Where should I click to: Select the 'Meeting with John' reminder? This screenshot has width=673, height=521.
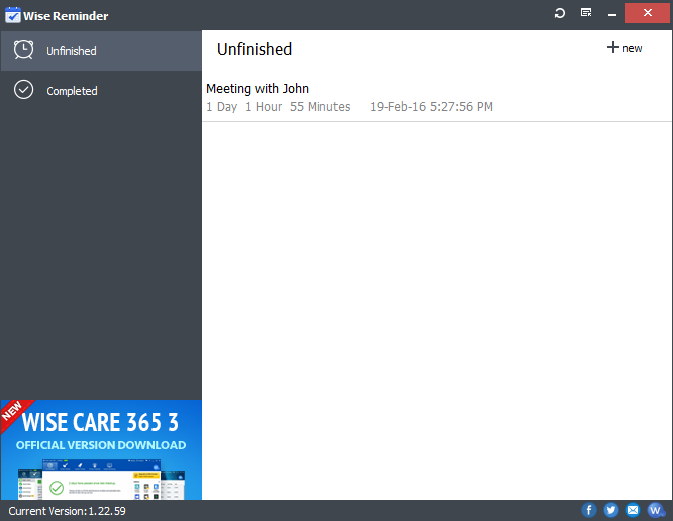257,89
